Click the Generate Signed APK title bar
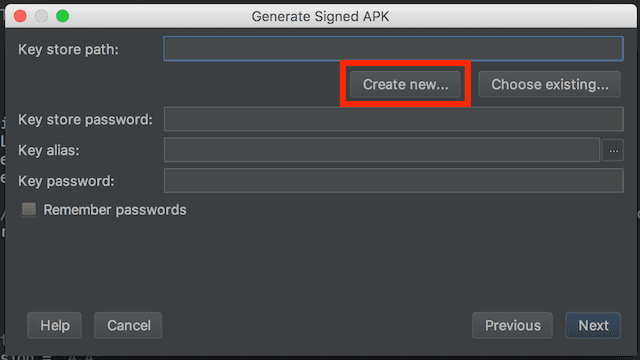 [x=320, y=16]
